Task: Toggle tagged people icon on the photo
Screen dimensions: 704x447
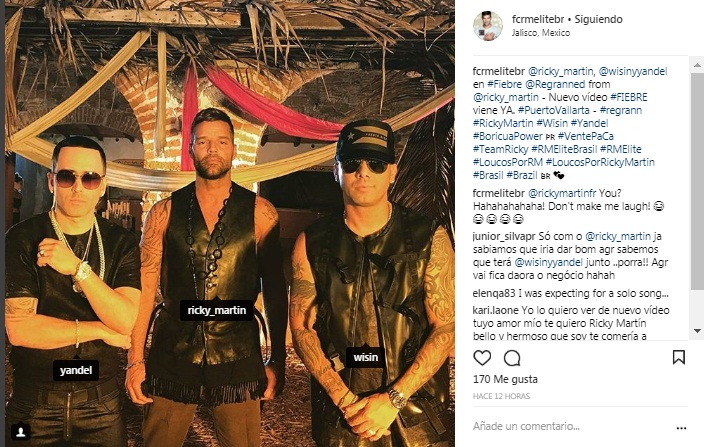Action: click(x=21, y=432)
